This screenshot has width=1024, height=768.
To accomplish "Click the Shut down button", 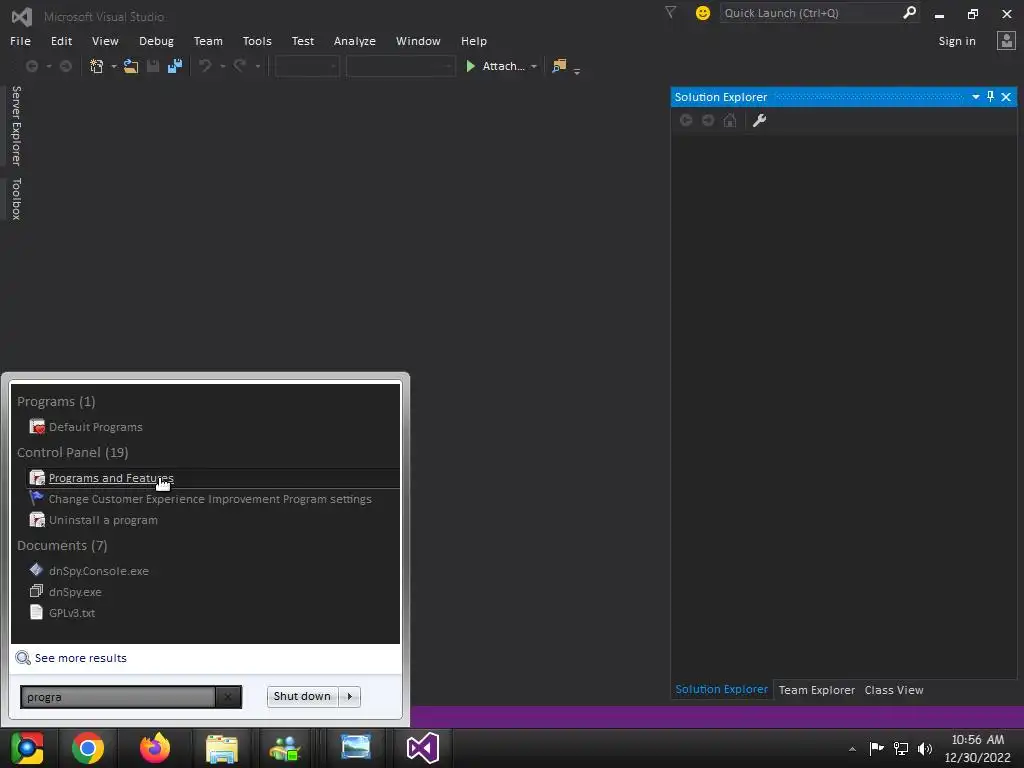I will [x=302, y=696].
